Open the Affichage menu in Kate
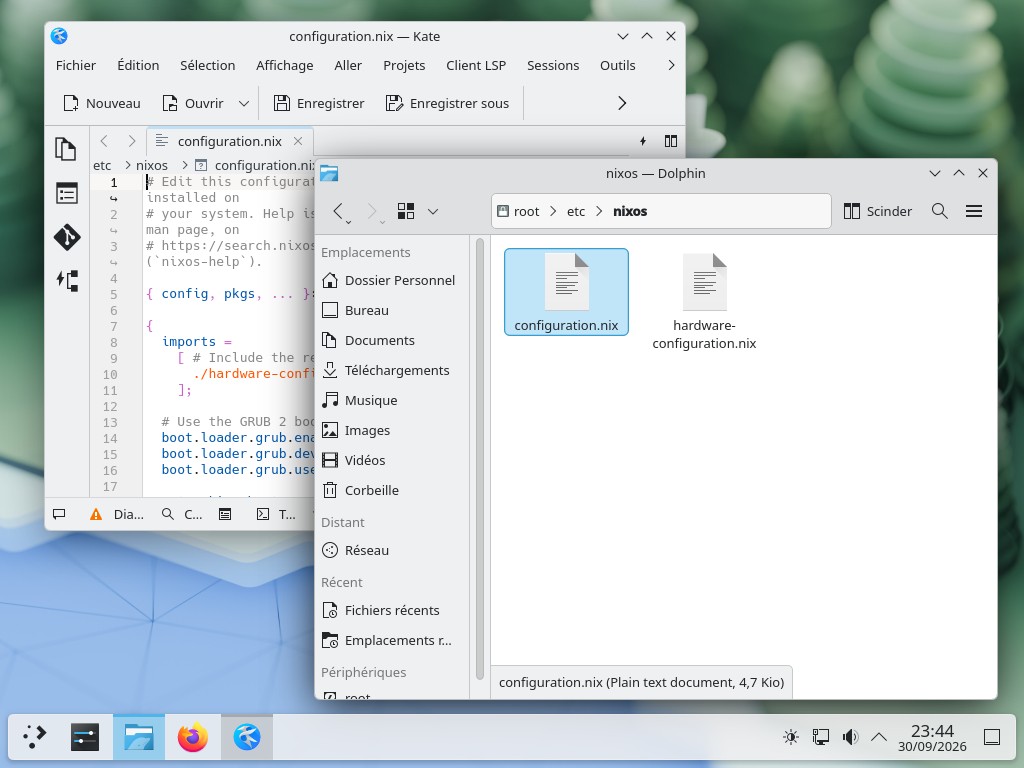 [x=285, y=65]
